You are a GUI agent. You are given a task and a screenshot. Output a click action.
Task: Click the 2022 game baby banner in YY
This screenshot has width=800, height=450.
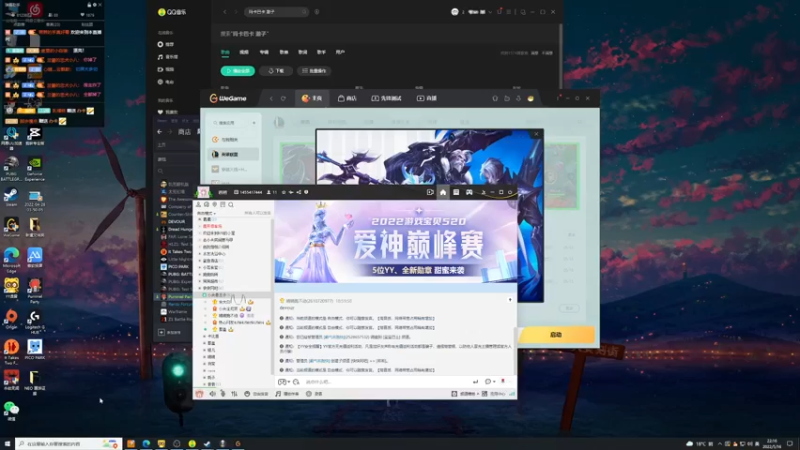click(x=396, y=241)
